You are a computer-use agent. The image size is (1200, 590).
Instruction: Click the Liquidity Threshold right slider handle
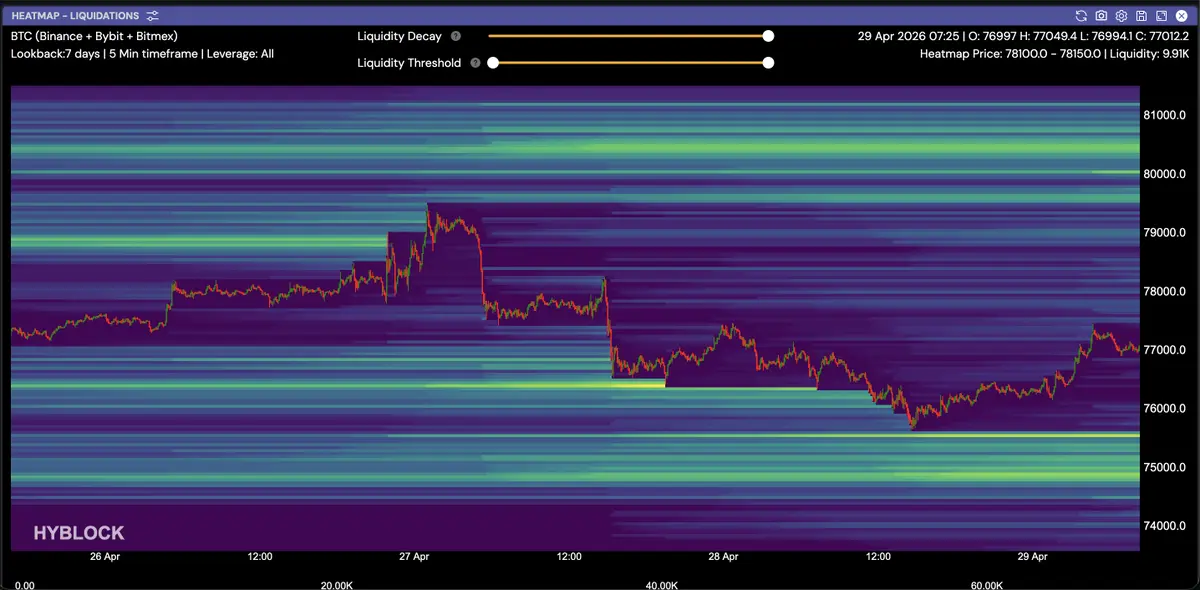(x=768, y=62)
